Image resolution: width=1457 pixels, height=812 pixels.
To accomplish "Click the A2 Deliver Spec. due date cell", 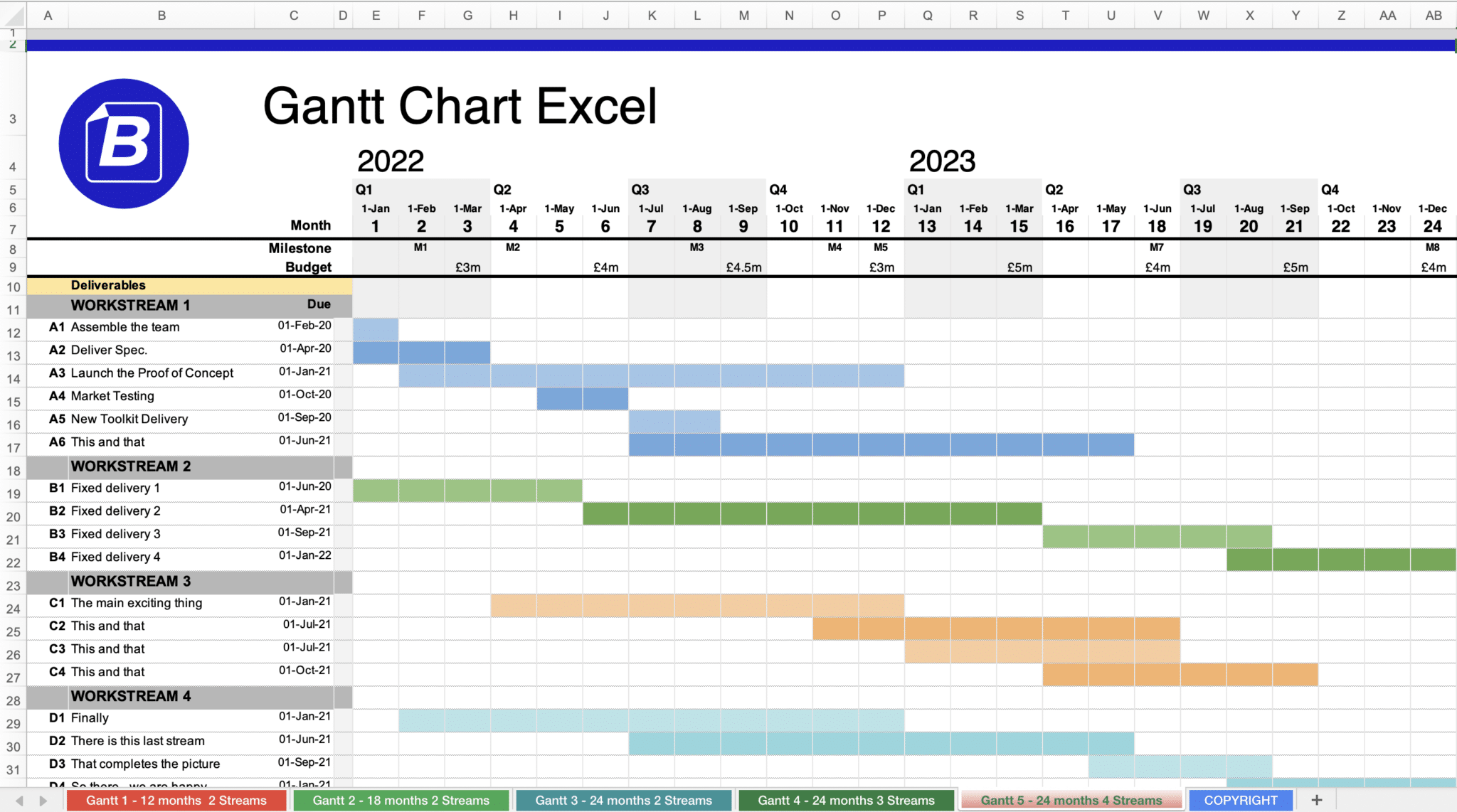I will (295, 349).
